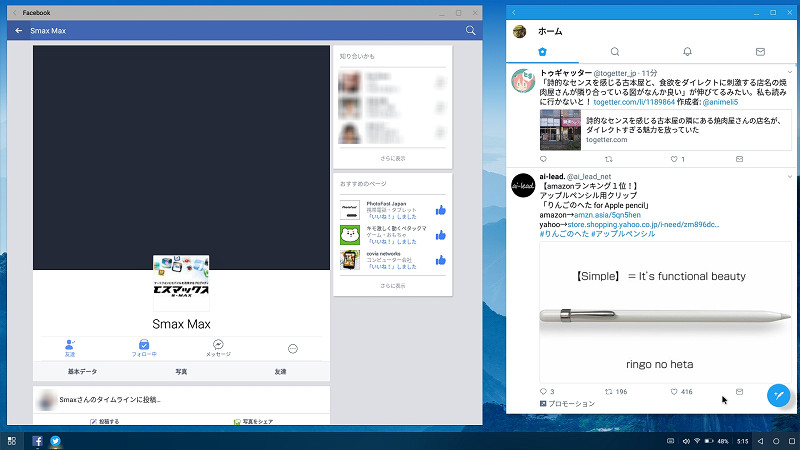This screenshot has height=450, width=800.
Task: Switch to Twitter from the taskbar
Action: tap(55, 441)
